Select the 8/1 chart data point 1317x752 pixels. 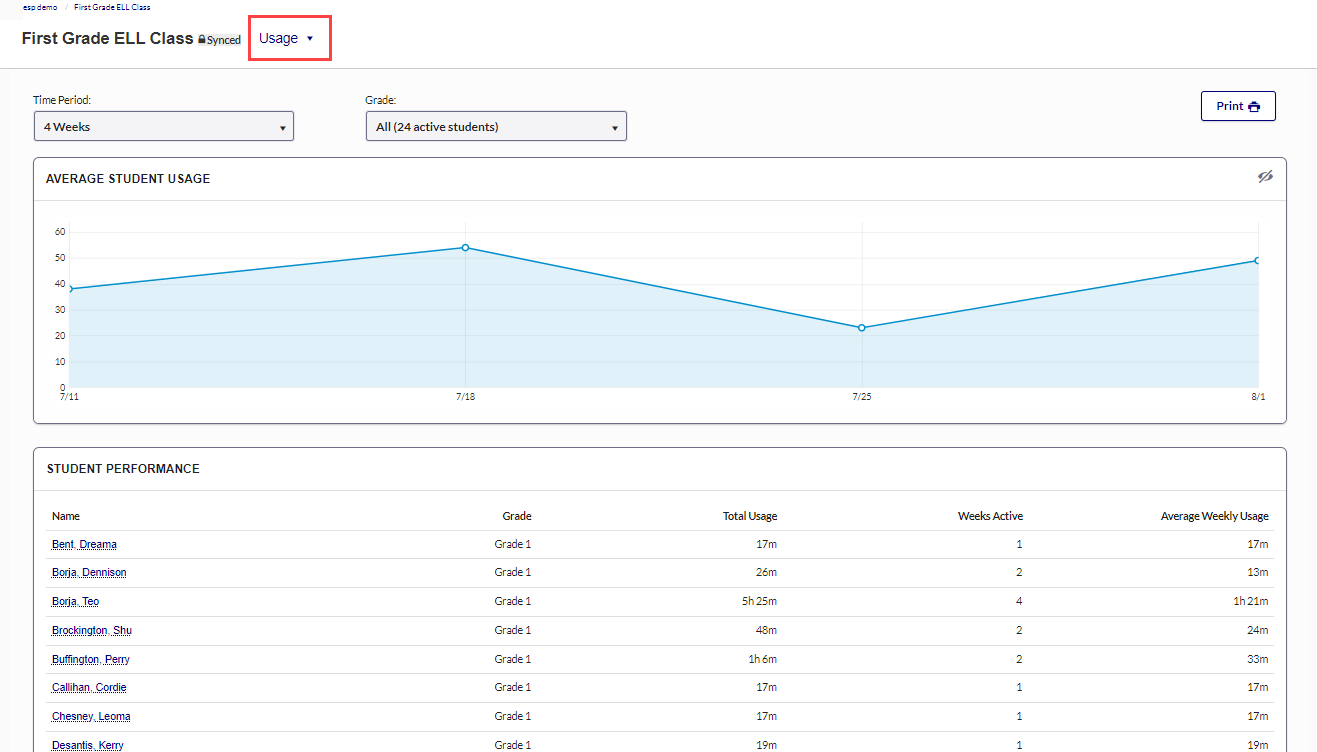click(x=1257, y=260)
